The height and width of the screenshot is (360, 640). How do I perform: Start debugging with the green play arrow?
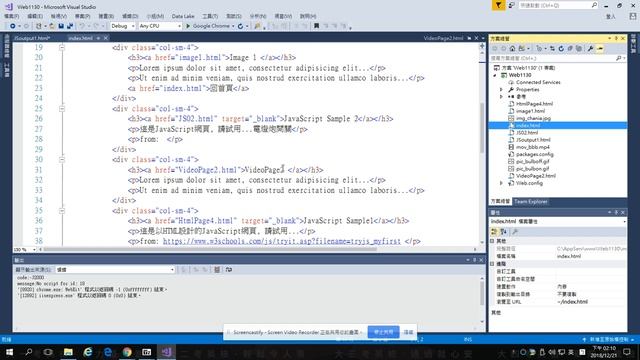[188, 26]
